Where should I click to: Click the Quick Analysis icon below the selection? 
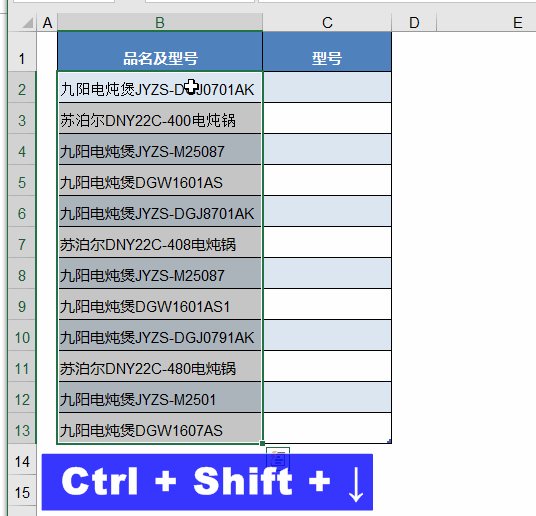(278, 458)
